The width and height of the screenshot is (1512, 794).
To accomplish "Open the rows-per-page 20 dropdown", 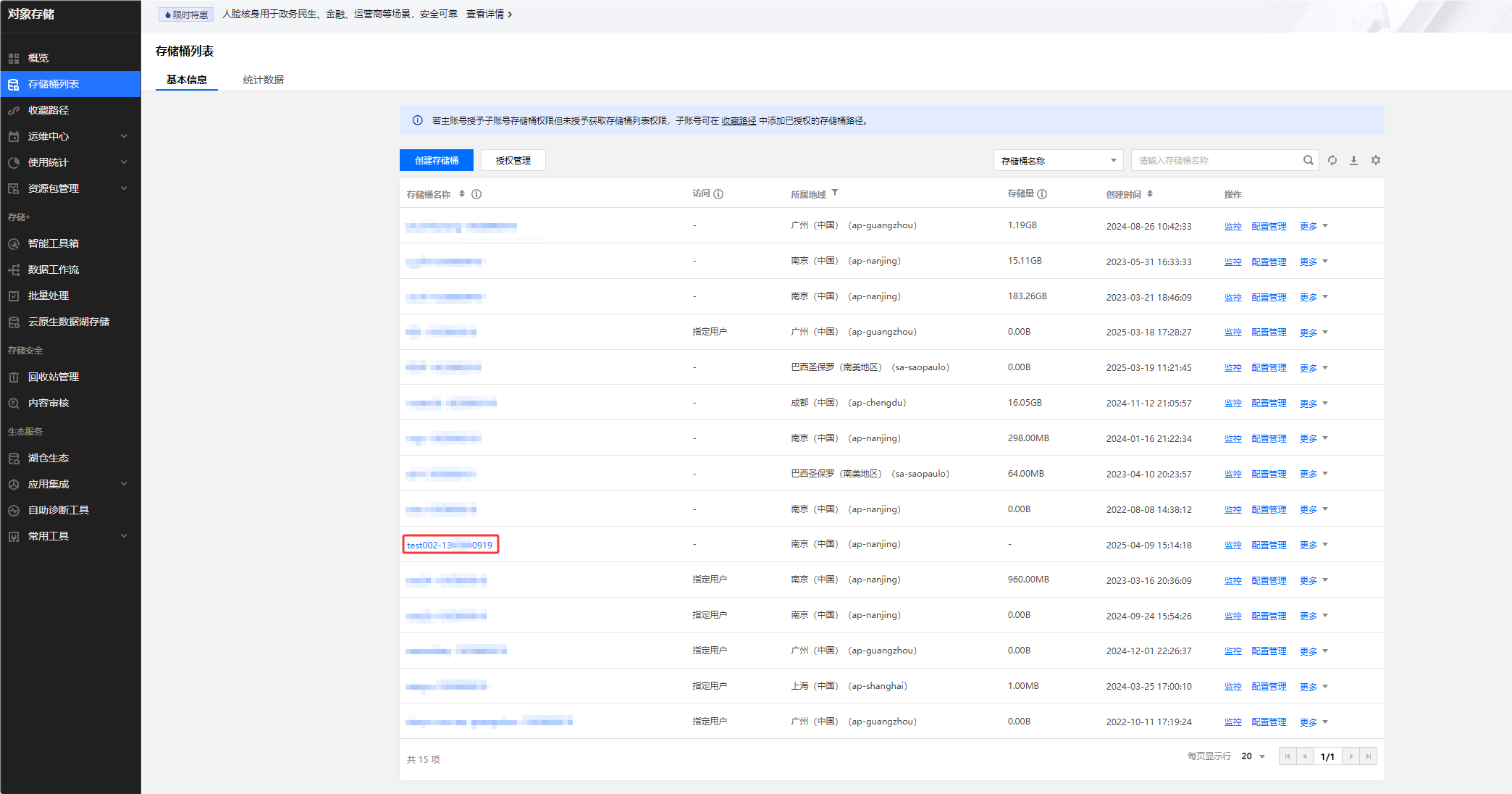I will tap(1253, 756).
